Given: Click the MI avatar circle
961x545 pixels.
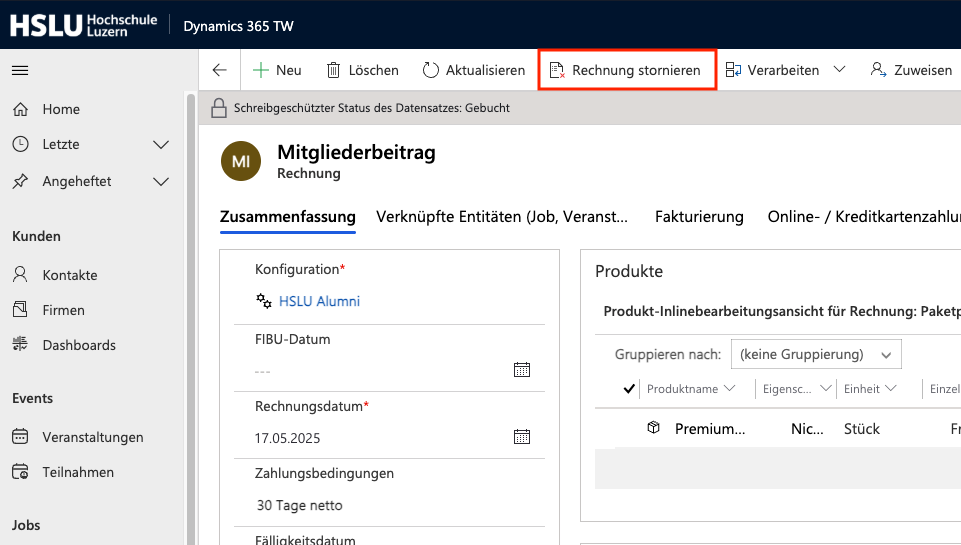Looking at the screenshot, I should coord(240,161).
